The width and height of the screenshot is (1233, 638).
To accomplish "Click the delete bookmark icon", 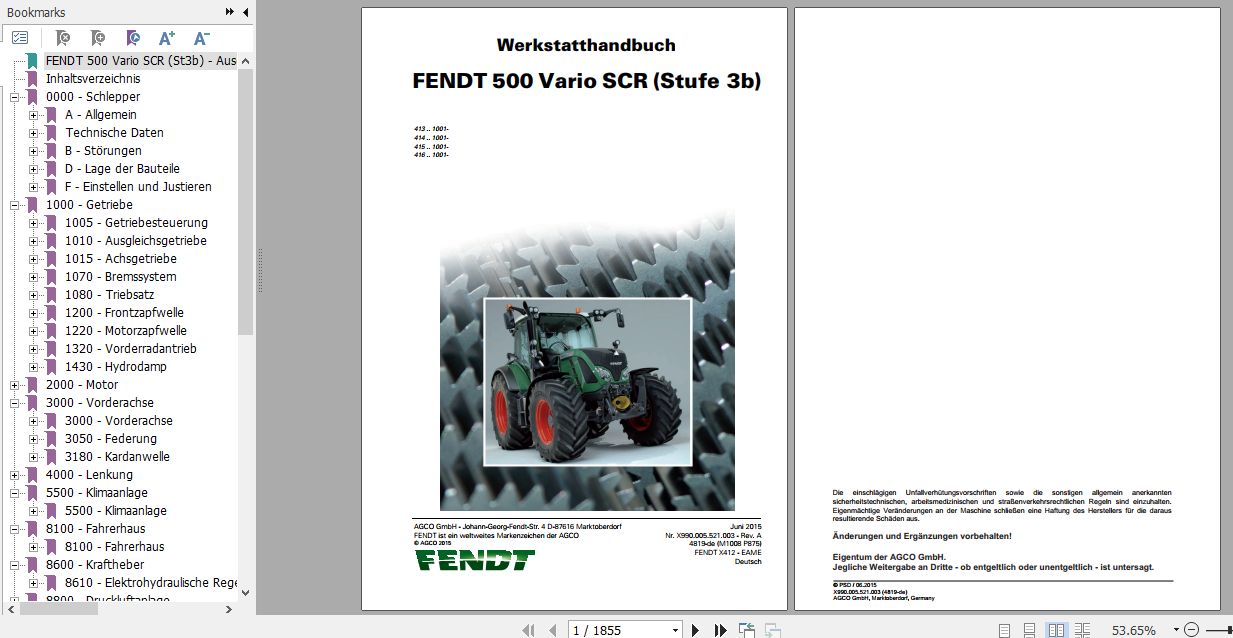I will point(62,38).
